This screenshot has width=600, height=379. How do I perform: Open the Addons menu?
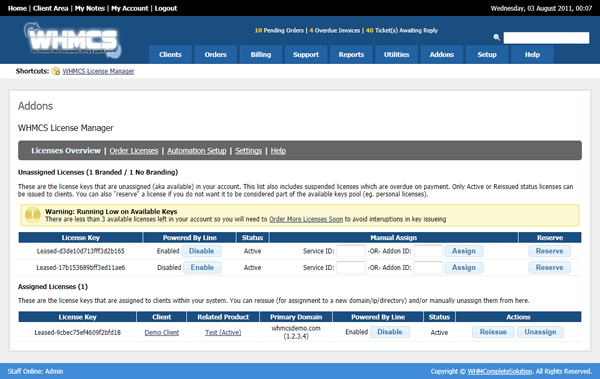(442, 54)
